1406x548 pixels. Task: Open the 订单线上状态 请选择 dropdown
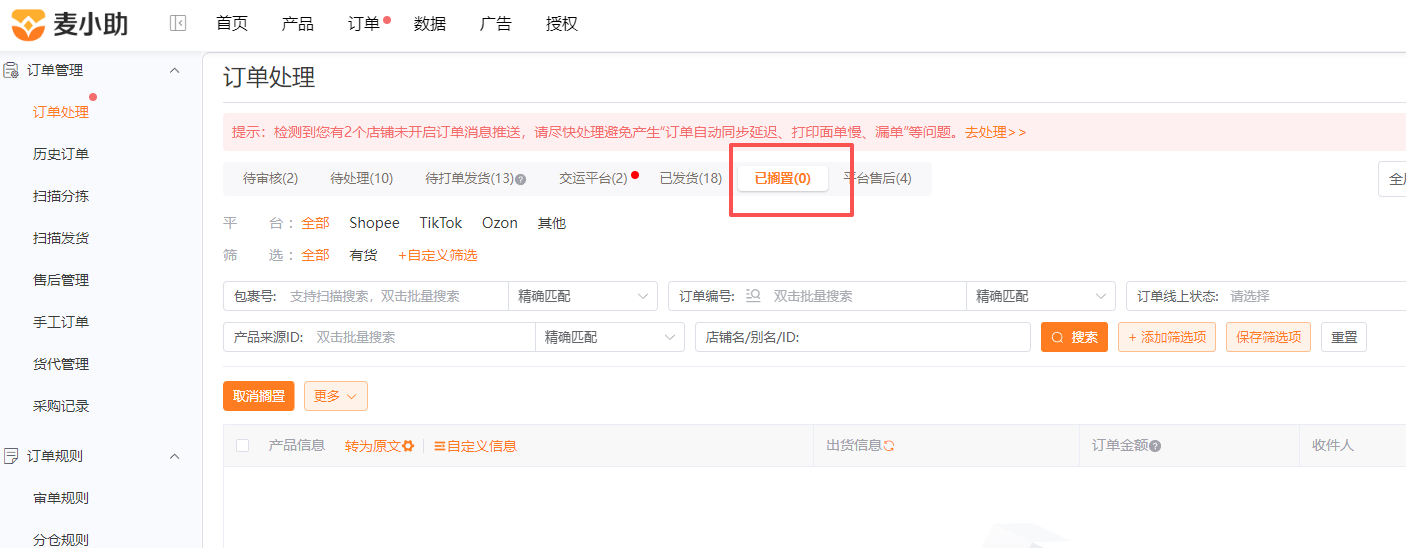click(1266, 296)
